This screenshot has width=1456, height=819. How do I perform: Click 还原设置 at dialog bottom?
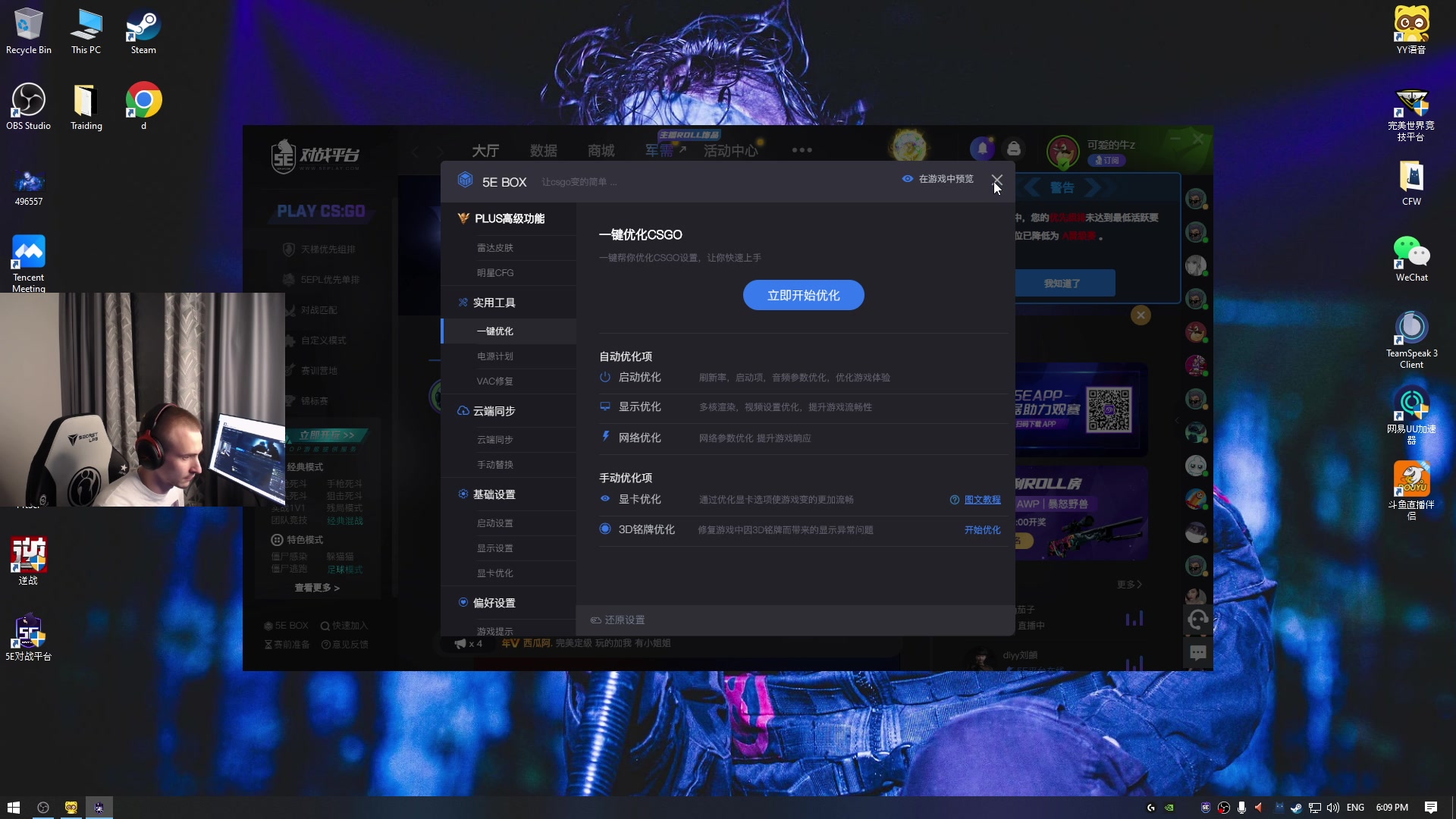pos(618,620)
